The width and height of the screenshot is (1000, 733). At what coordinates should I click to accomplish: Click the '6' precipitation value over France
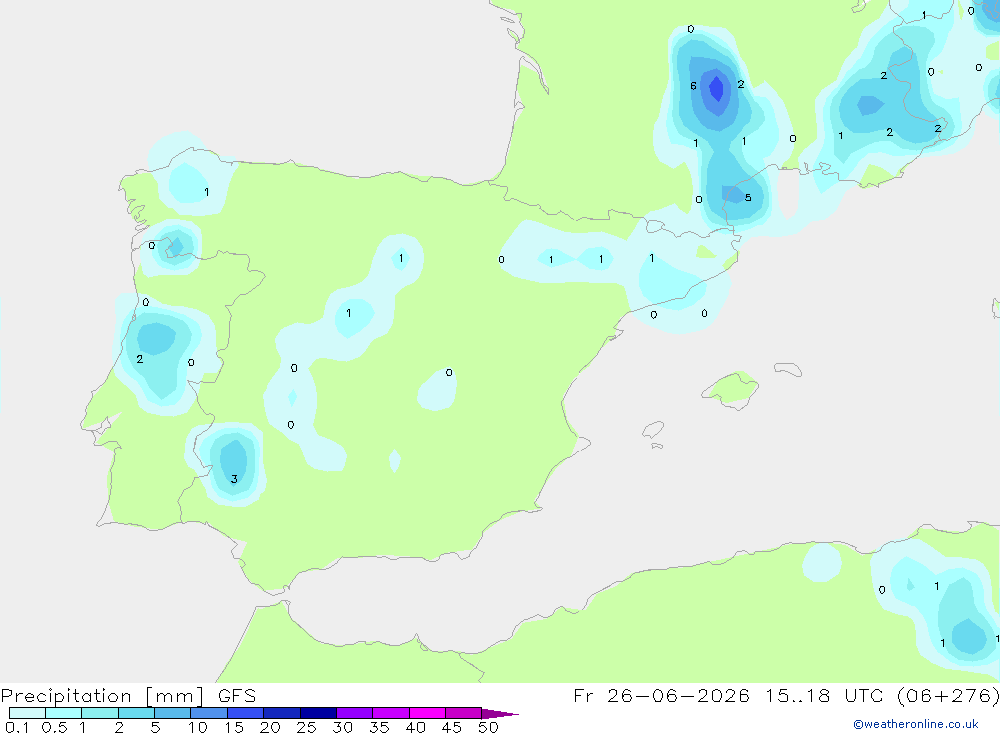pos(693,85)
